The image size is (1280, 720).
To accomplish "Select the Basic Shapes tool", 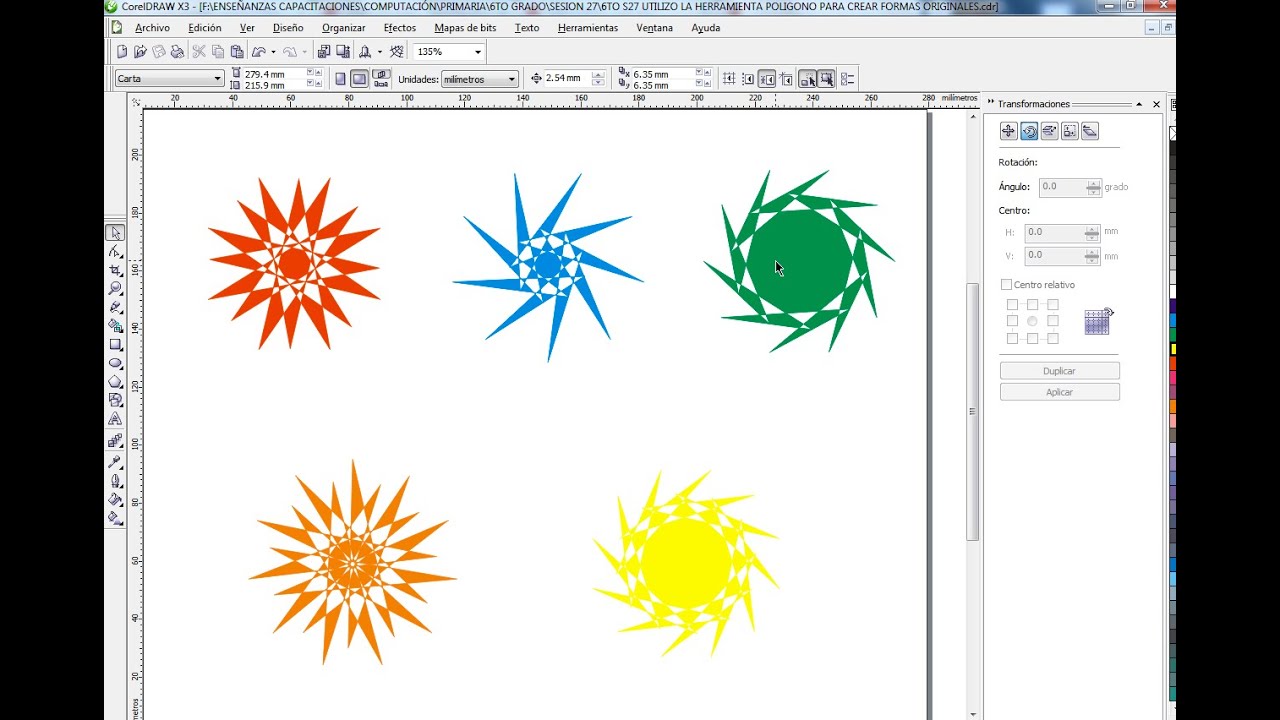I will point(115,400).
